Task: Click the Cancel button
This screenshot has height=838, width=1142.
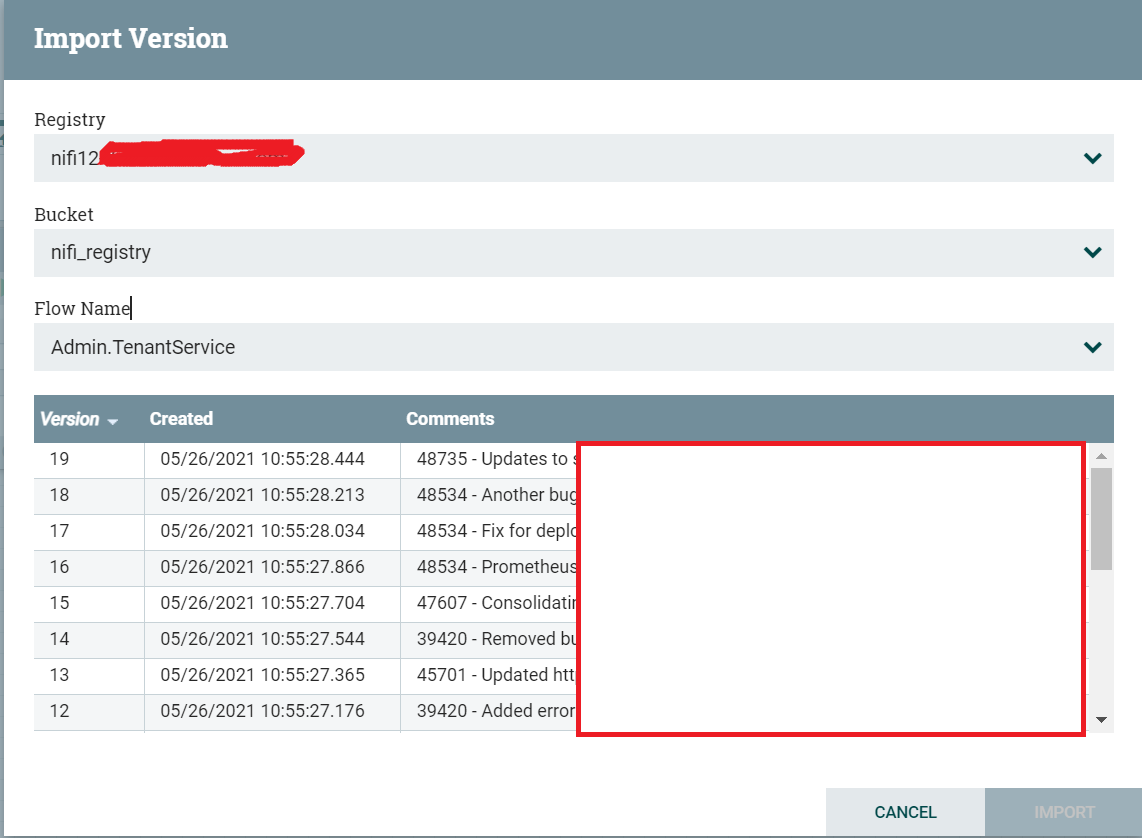Action: [x=905, y=812]
